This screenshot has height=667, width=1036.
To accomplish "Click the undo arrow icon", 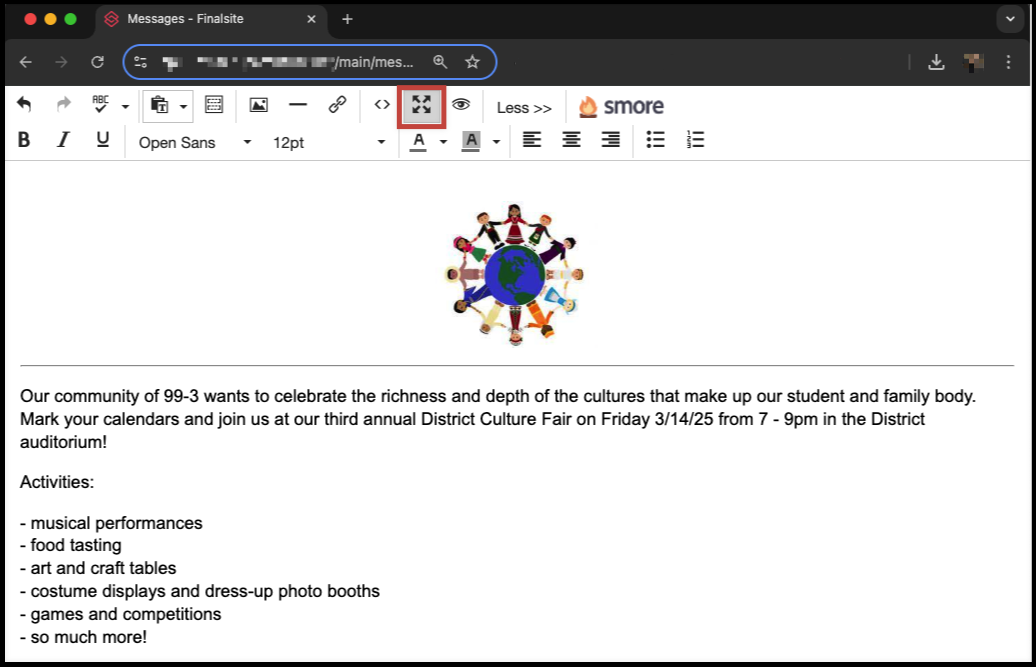I will coord(24,105).
